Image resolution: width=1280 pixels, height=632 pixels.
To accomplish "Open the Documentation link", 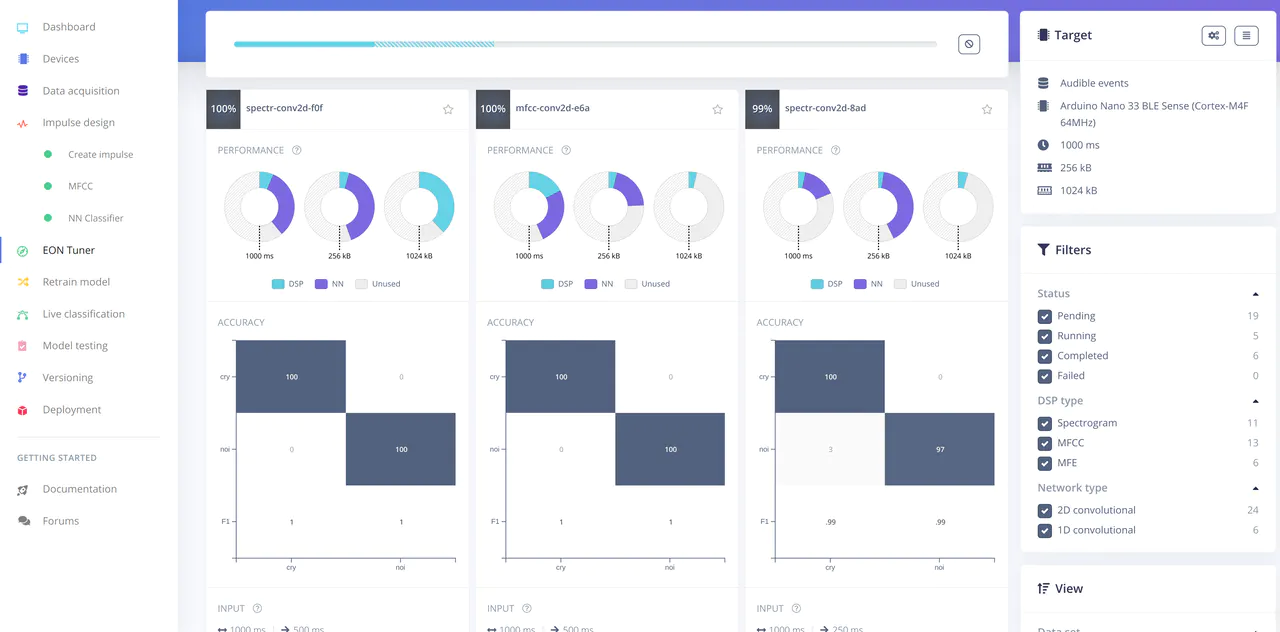I will pos(80,489).
